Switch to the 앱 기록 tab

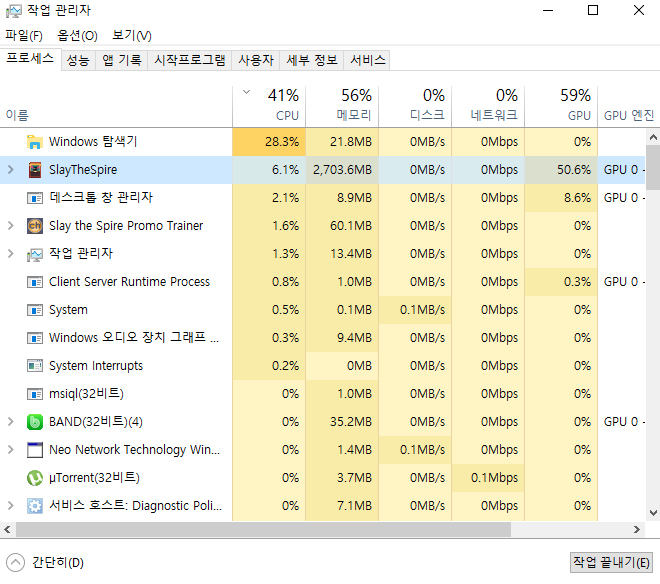click(122, 60)
